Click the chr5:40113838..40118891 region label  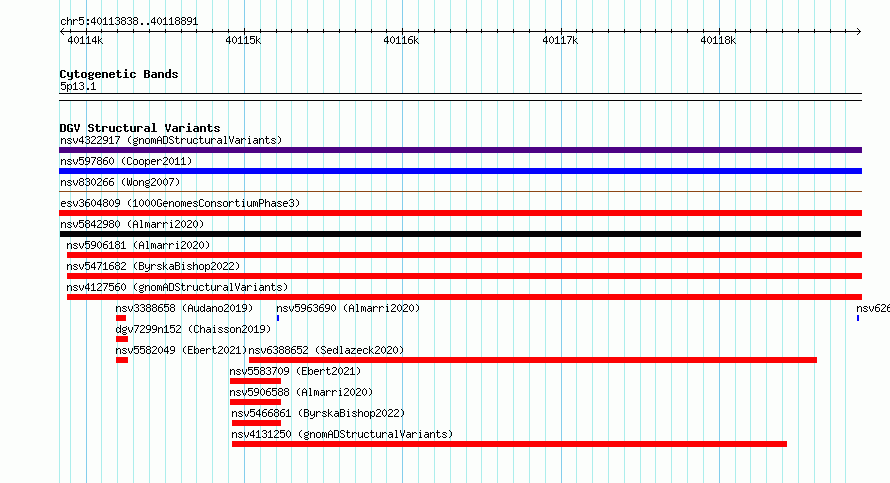pos(129,22)
